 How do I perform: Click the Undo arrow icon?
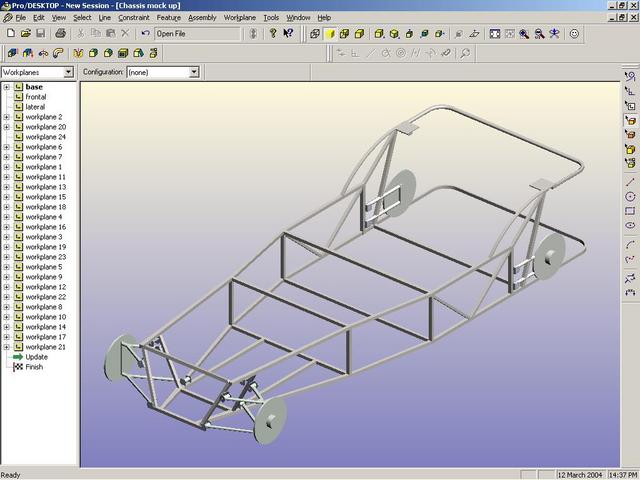tap(145, 33)
